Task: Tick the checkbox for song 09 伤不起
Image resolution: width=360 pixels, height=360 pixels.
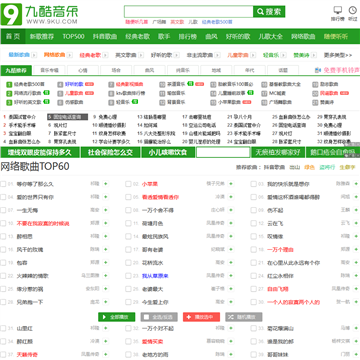Action: click(x=254, y=210)
